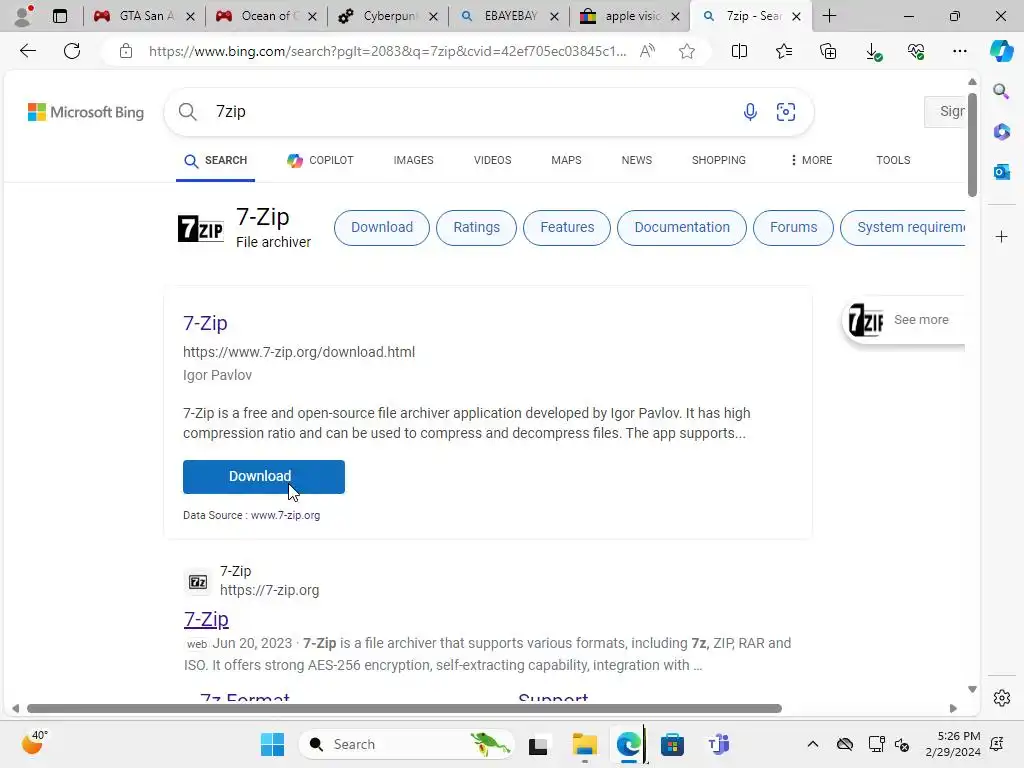Add page to favorites star icon
The height and width of the screenshot is (768, 1024).
coord(686,51)
